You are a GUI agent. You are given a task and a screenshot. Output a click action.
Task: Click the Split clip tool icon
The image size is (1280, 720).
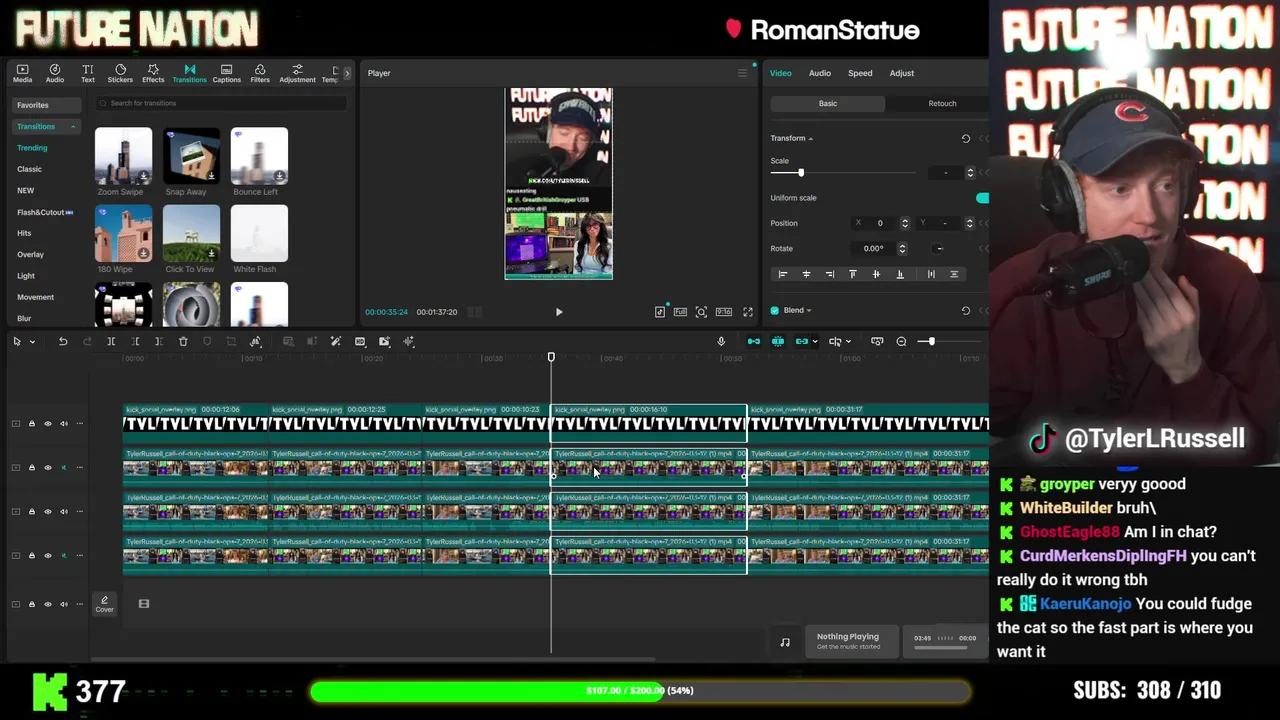pyautogui.click(x=111, y=342)
